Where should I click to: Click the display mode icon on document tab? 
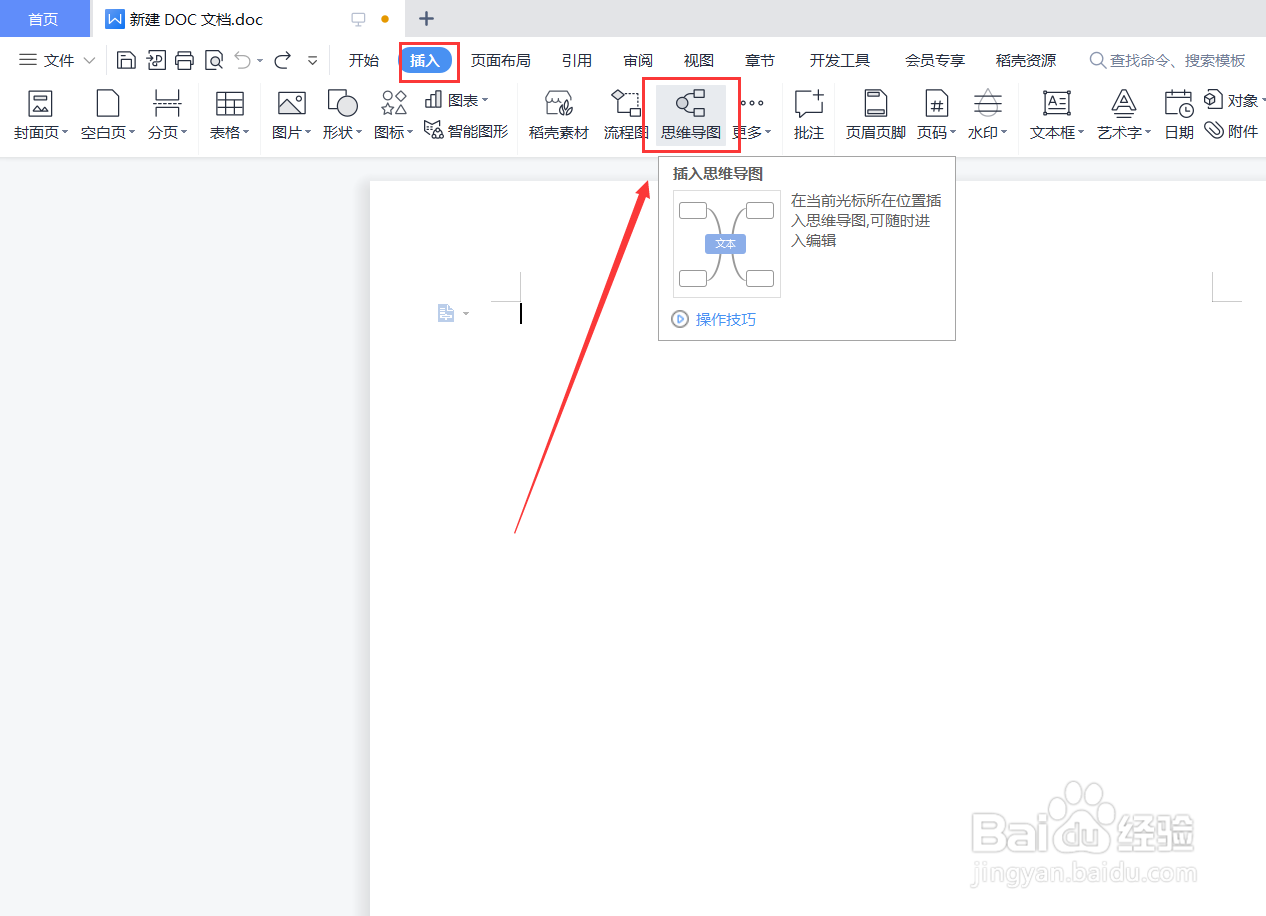click(358, 19)
